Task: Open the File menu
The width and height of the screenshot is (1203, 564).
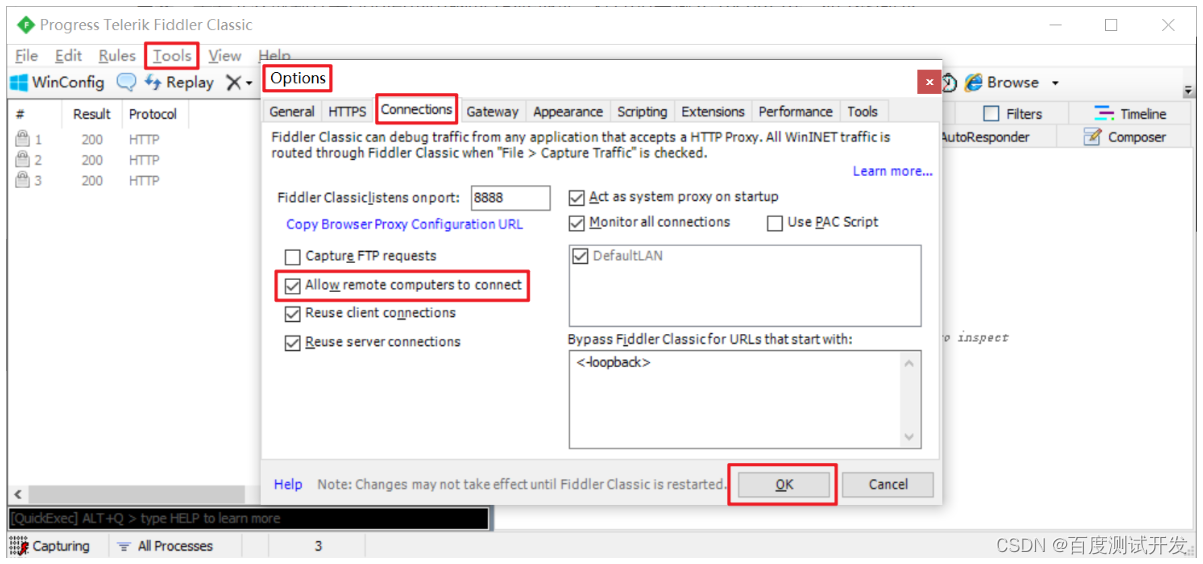Action: pos(27,56)
